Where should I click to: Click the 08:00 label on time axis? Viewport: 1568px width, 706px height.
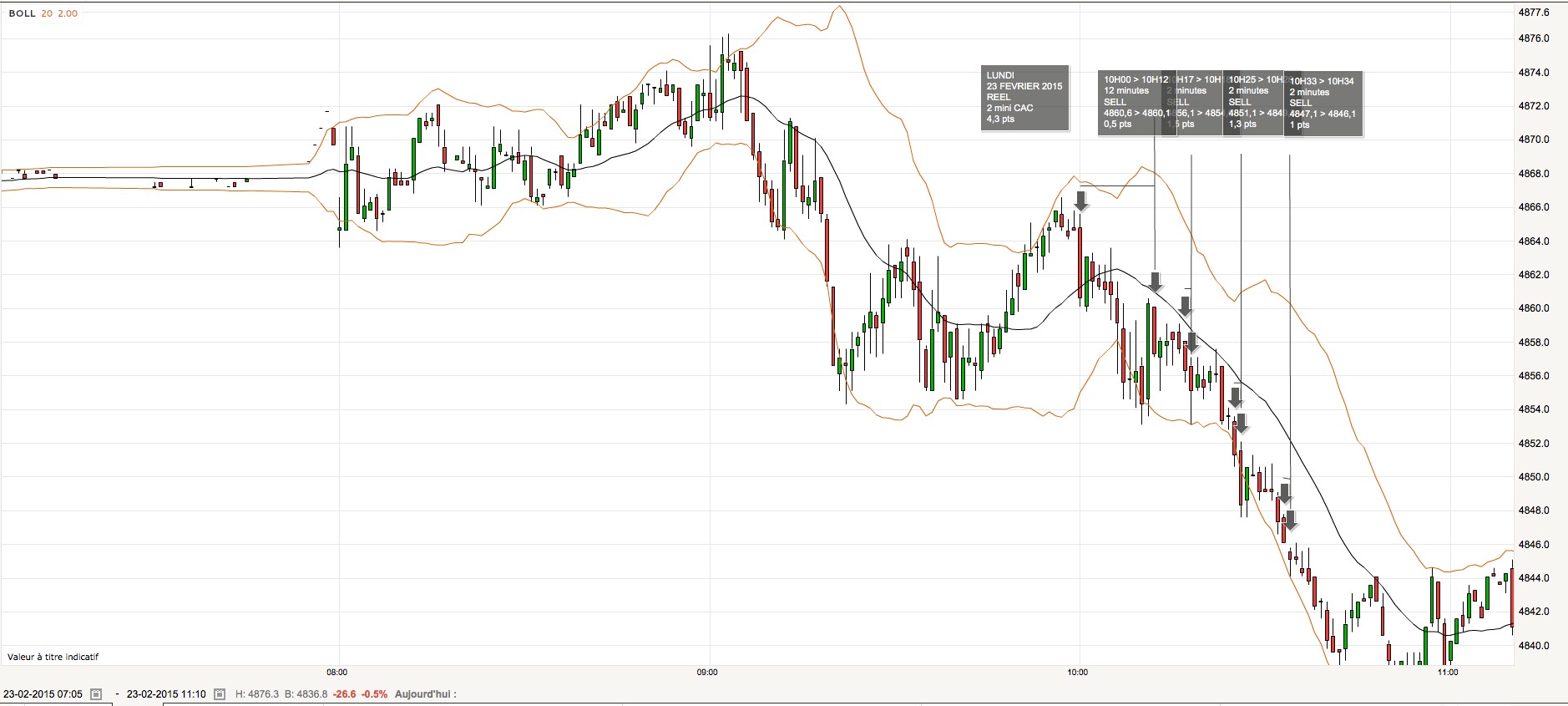click(x=337, y=672)
